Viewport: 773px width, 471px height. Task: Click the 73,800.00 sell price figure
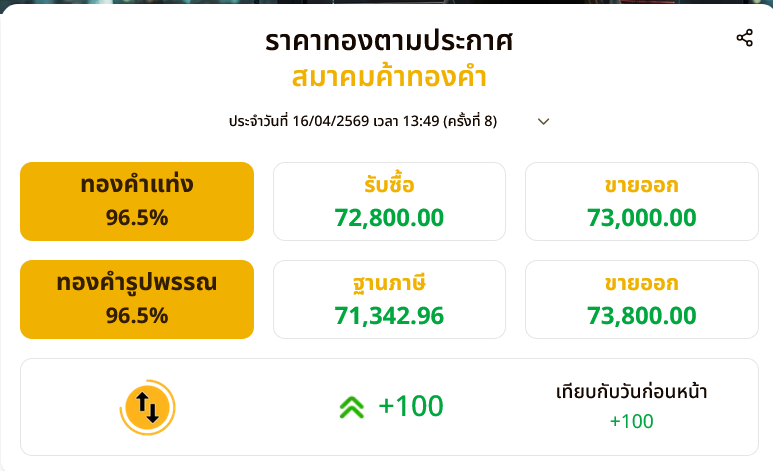(641, 316)
